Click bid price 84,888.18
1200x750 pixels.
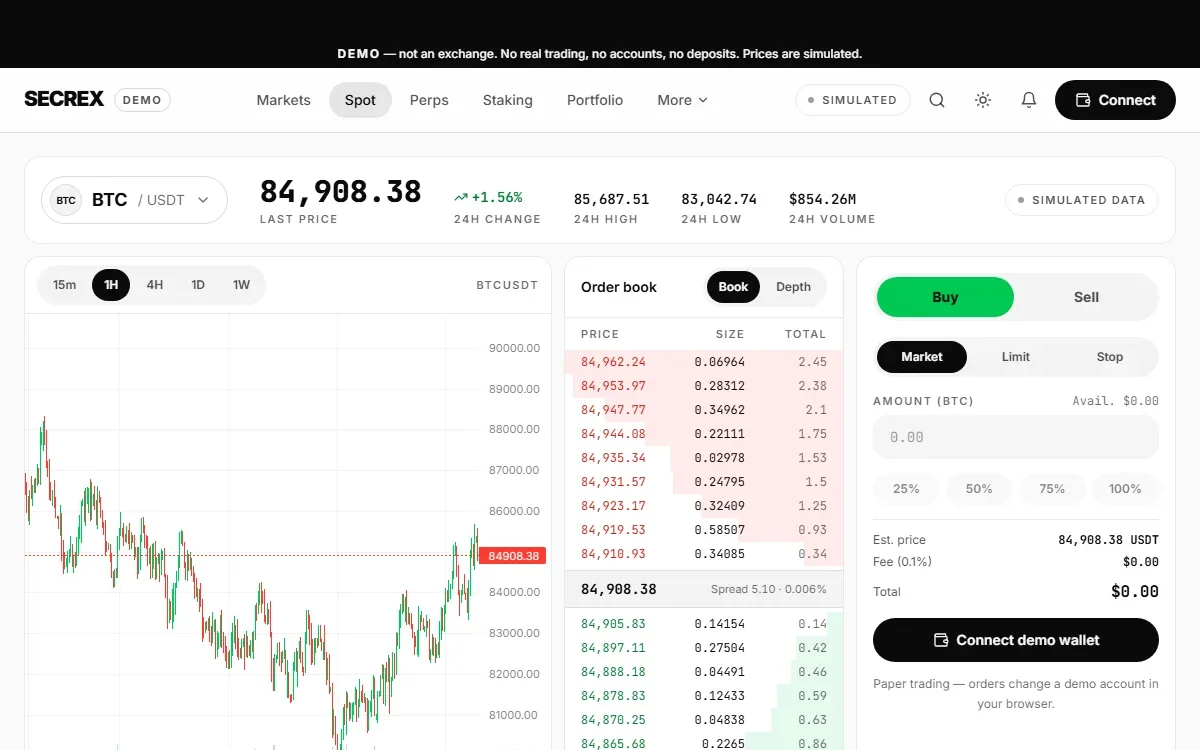[x=613, y=672]
